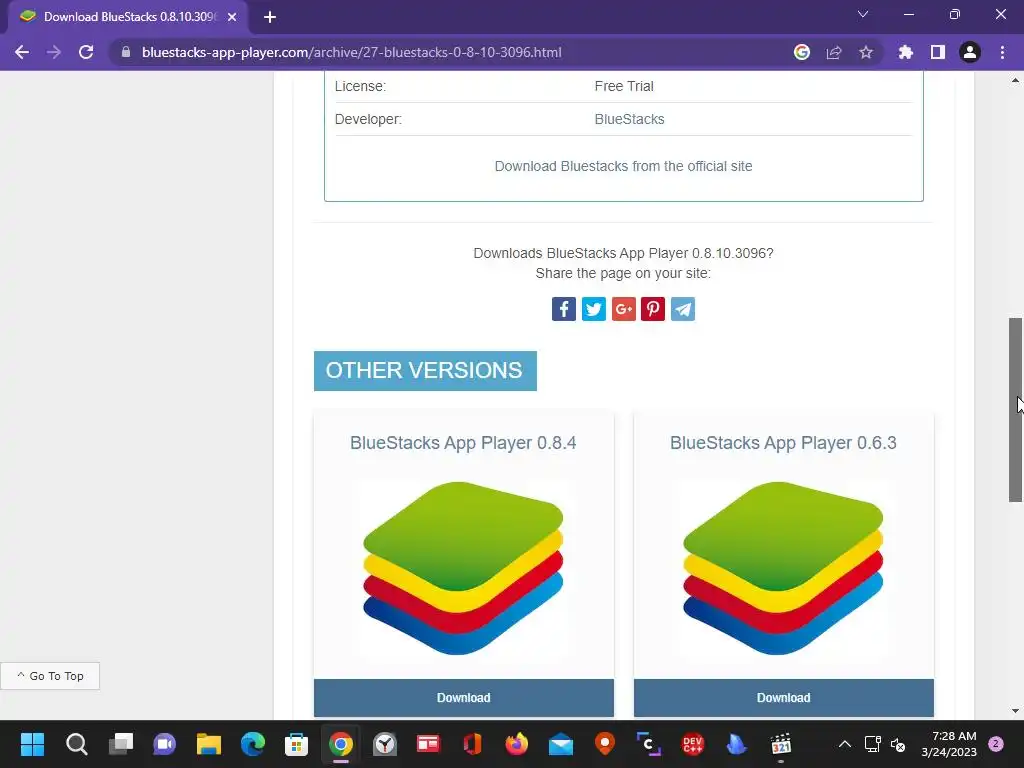Open Task View in the taskbar
Screen dimensions: 1024x768
[x=121, y=744]
